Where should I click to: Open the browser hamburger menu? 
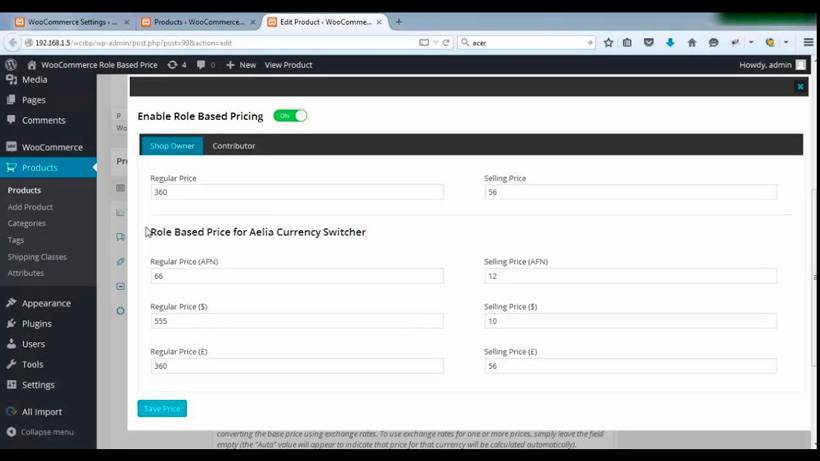pyautogui.click(x=808, y=43)
